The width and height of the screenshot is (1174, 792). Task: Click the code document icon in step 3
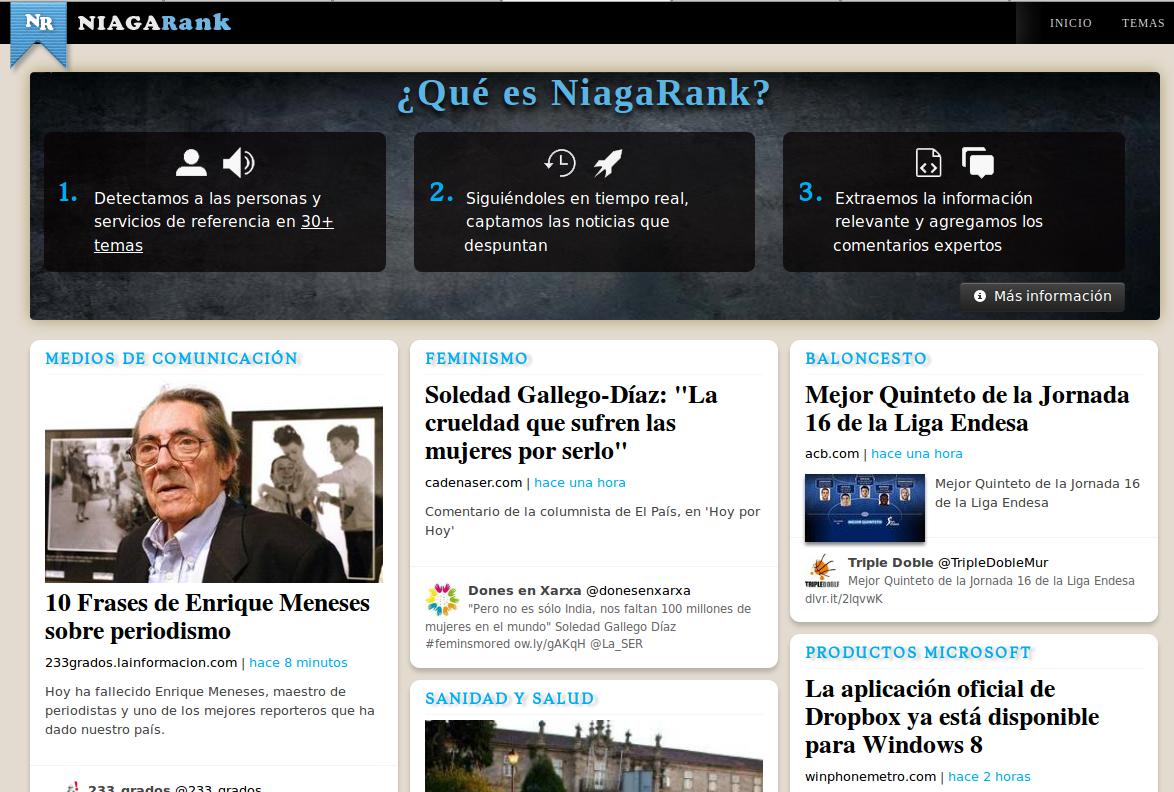pos(929,162)
